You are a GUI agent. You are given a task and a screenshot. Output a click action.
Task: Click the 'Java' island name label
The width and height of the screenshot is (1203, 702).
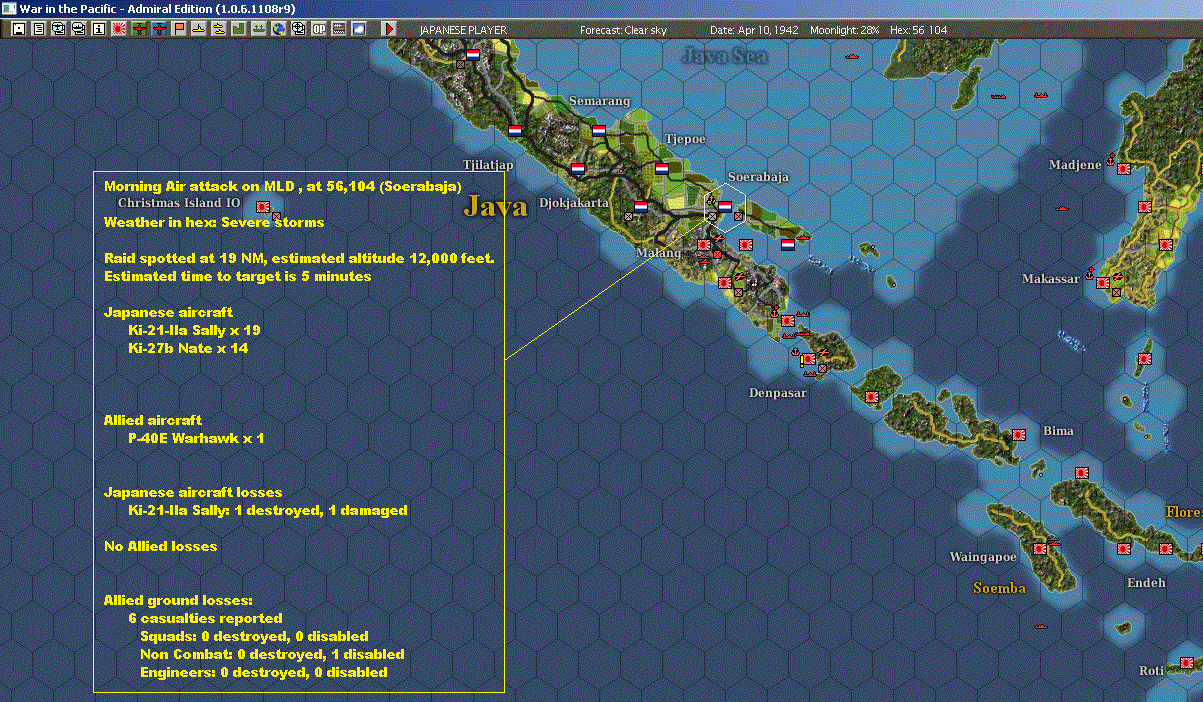point(495,207)
